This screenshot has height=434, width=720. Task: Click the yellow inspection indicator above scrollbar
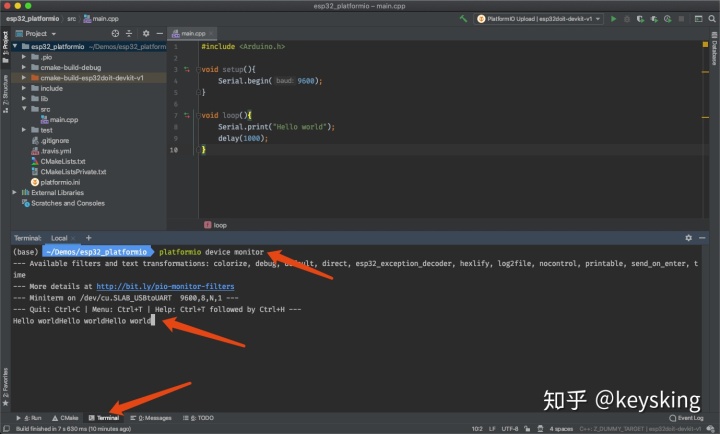[705, 45]
